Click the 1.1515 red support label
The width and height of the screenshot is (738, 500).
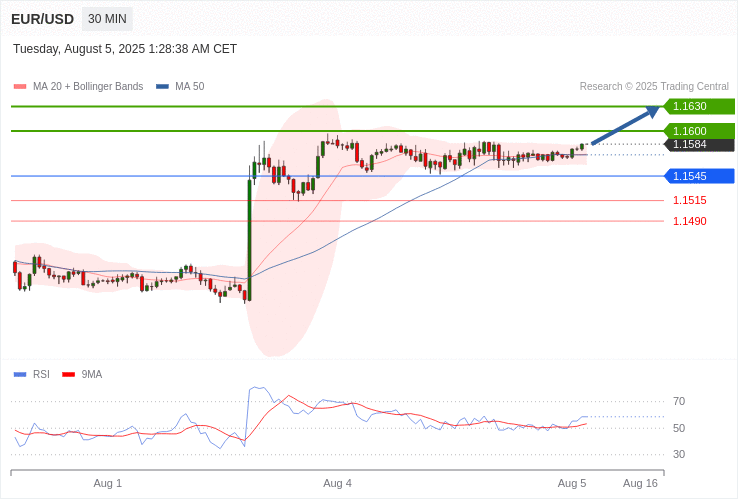(690, 201)
